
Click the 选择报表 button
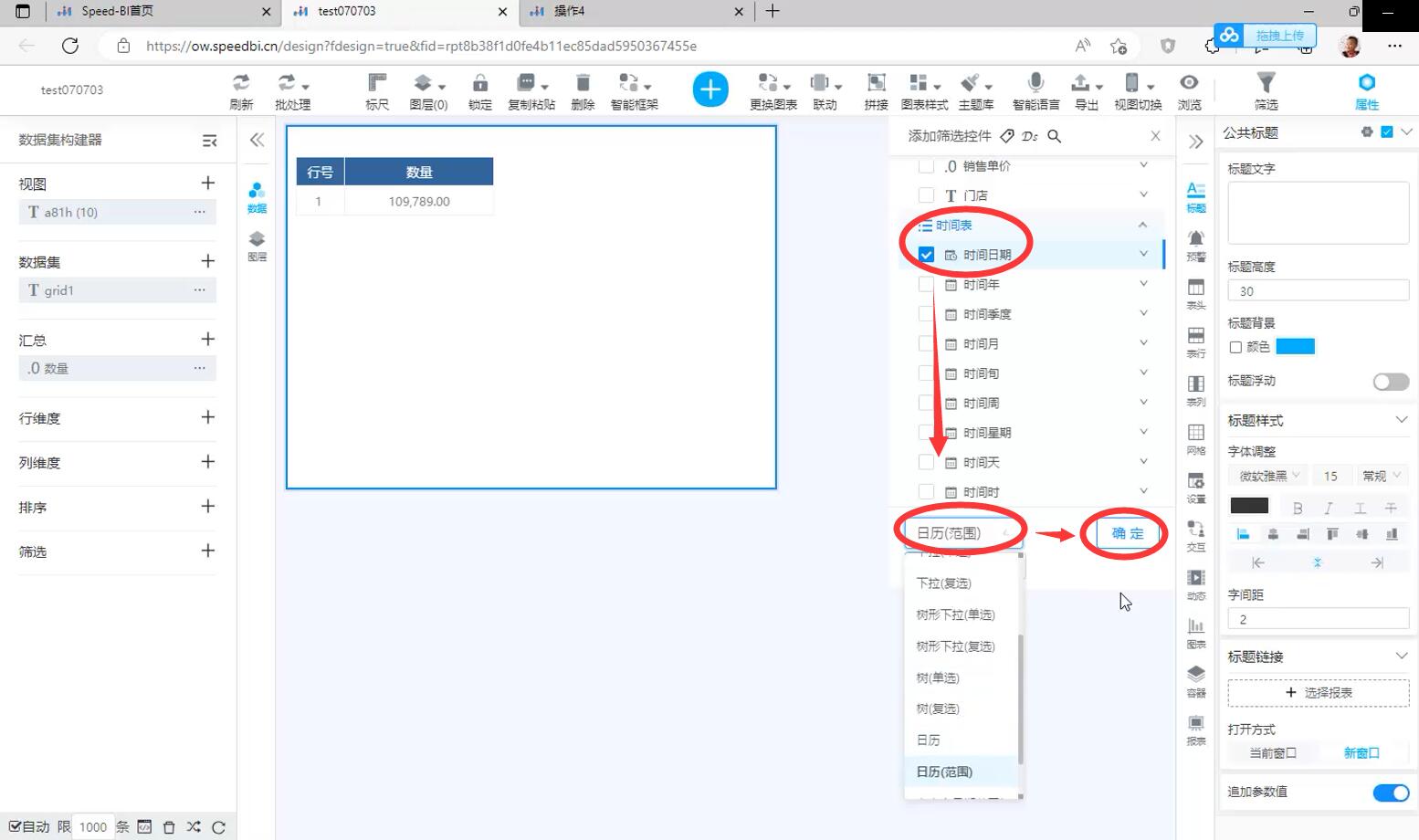tap(1318, 693)
